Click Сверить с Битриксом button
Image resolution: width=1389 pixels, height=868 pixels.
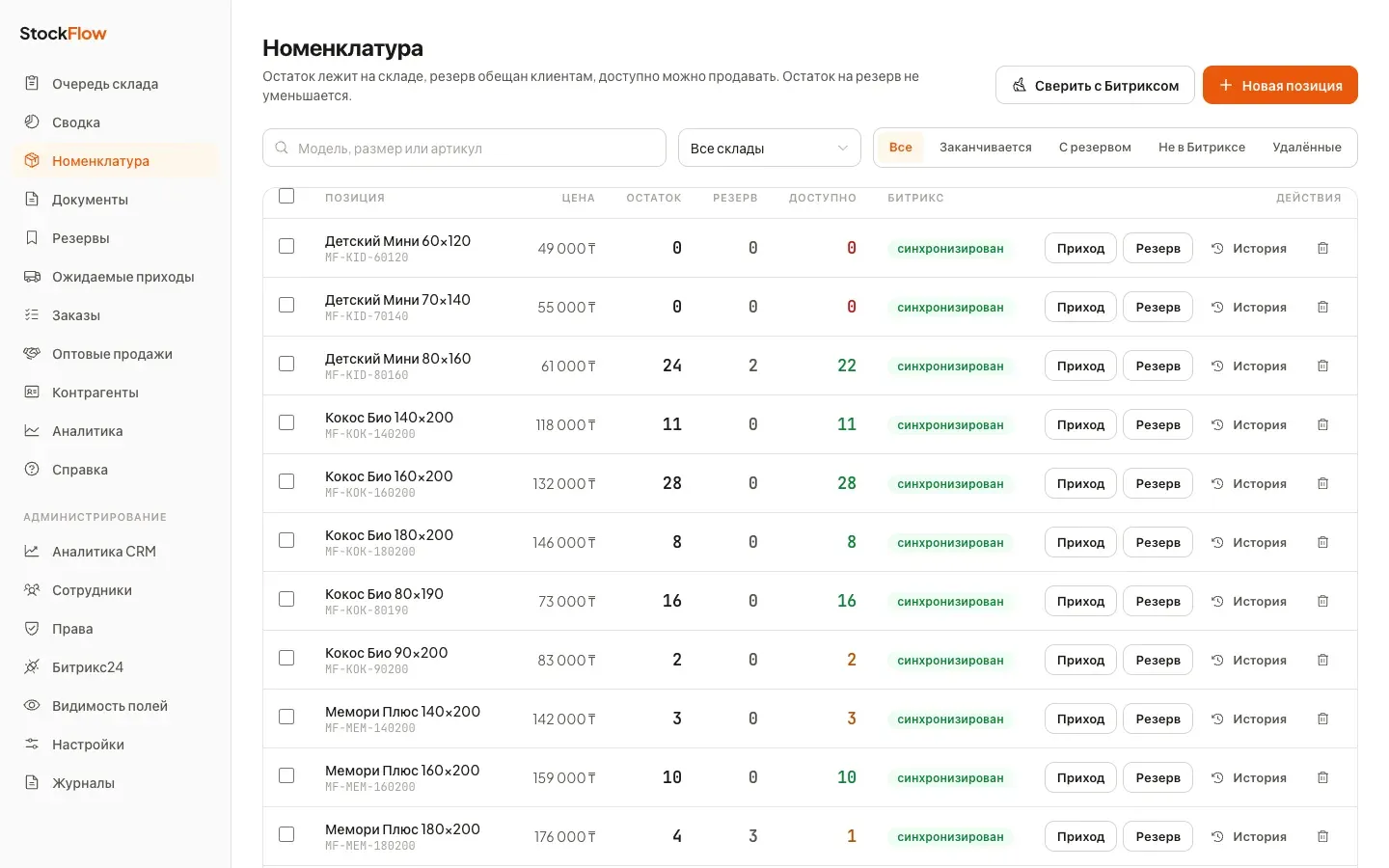coord(1095,85)
